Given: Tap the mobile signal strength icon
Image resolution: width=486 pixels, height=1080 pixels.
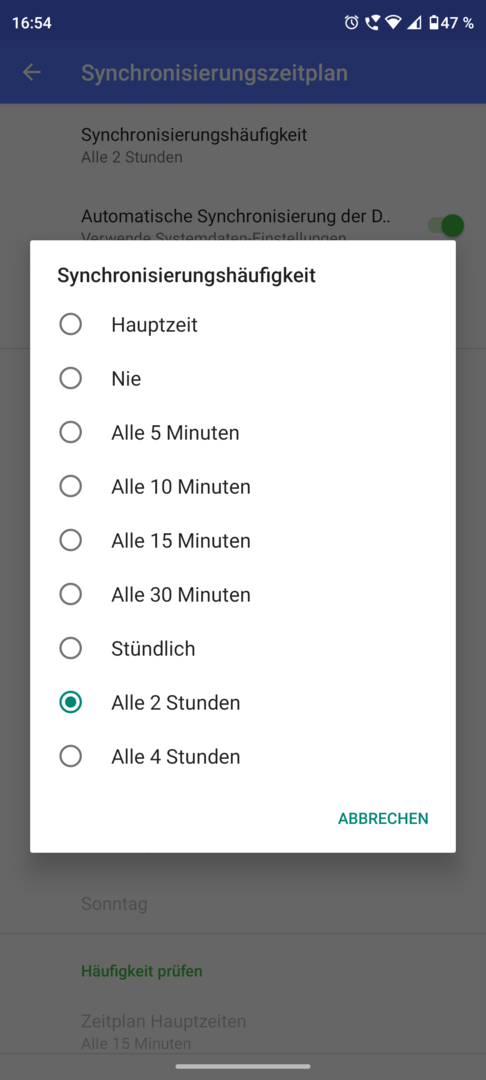Looking at the screenshot, I should pos(414,23).
